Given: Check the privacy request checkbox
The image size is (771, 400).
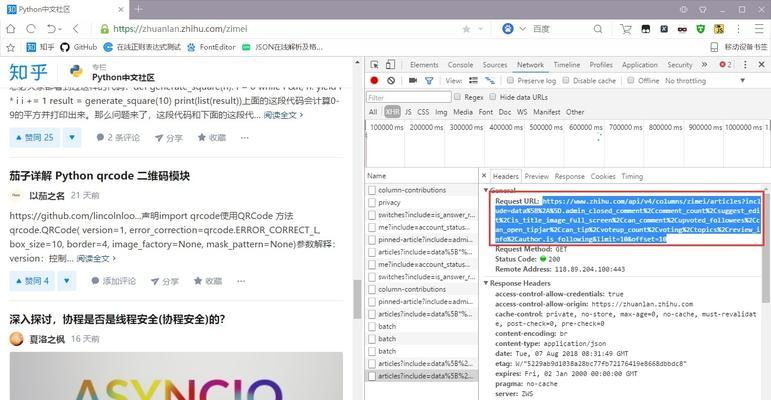Looking at the screenshot, I should tap(372, 202).
